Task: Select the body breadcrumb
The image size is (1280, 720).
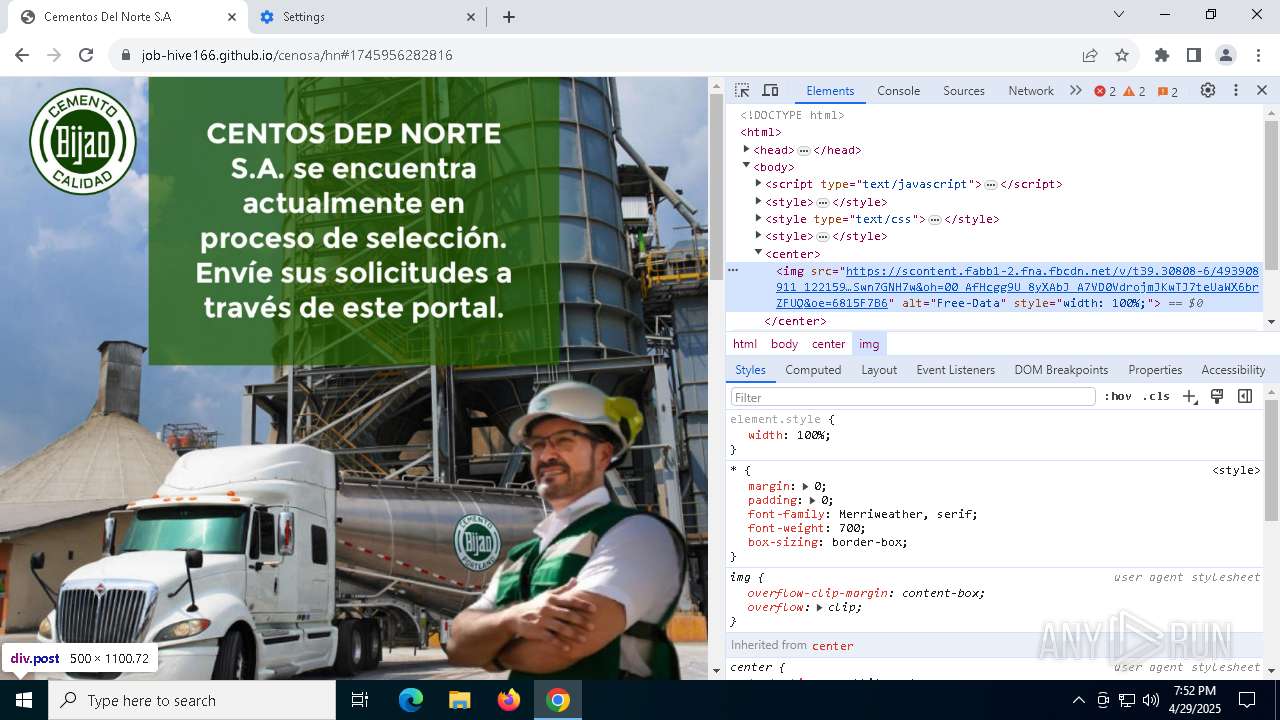Action: coord(784,343)
